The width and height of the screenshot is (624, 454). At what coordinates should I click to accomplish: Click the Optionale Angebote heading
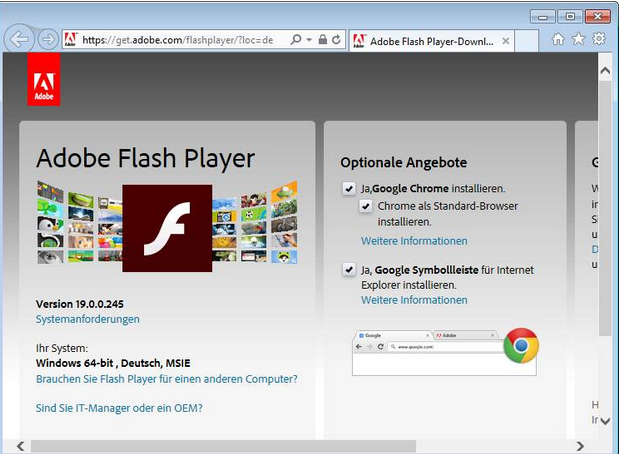(404, 162)
